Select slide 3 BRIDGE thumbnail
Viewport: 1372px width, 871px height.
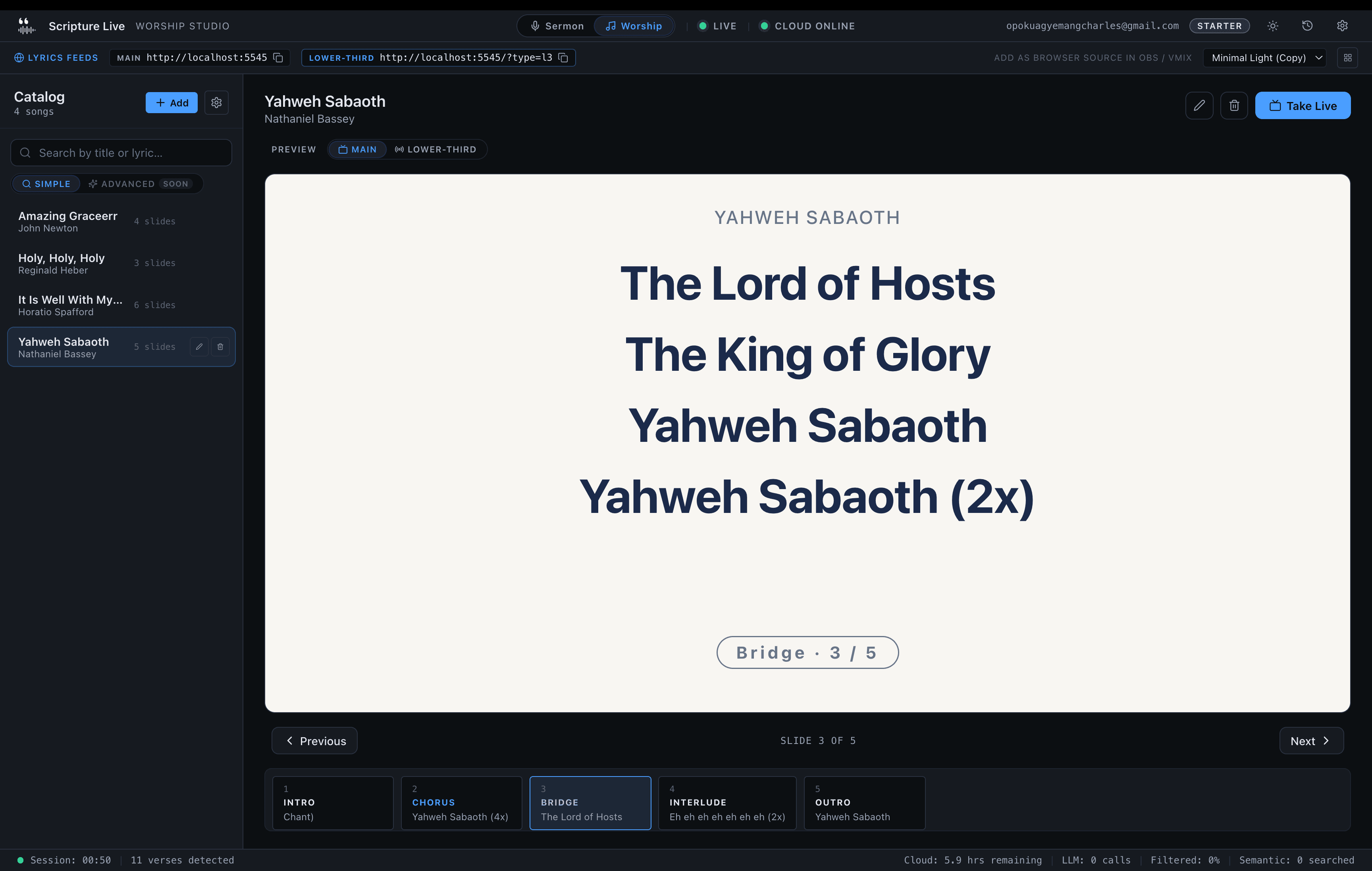coord(590,803)
